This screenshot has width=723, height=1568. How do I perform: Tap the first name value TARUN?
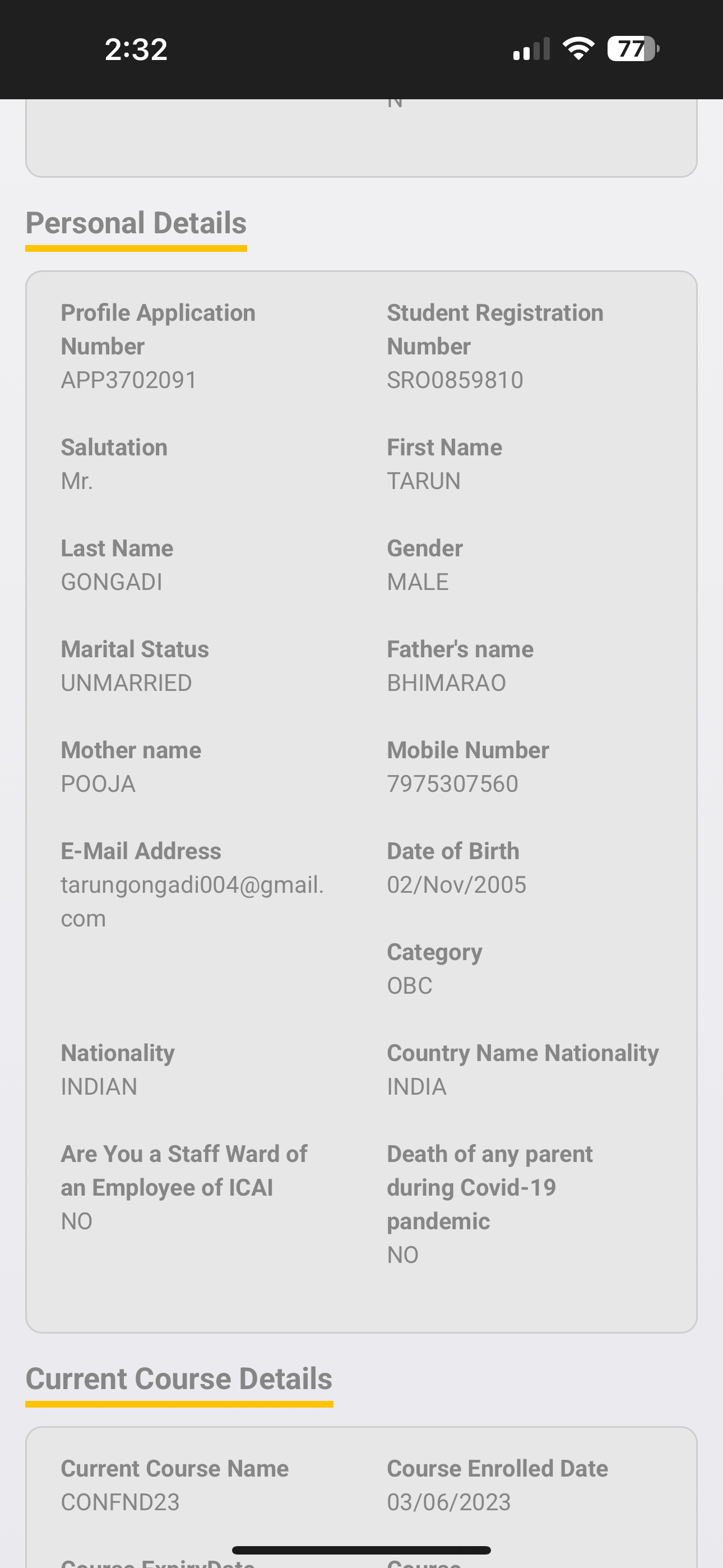424,481
